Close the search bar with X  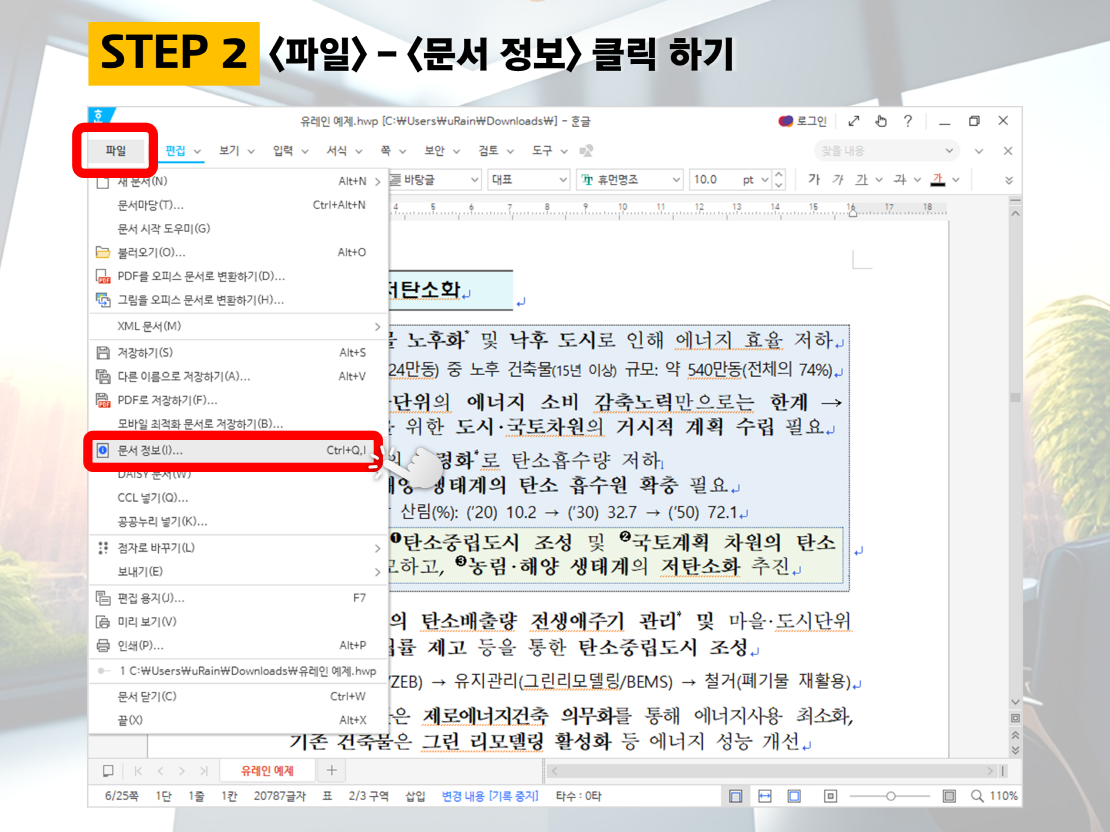tap(1008, 151)
